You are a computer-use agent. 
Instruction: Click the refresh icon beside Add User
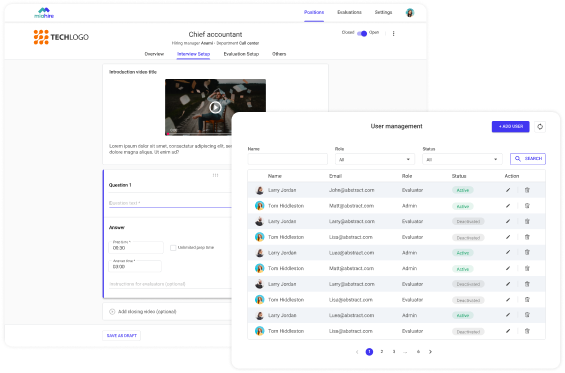click(540, 126)
